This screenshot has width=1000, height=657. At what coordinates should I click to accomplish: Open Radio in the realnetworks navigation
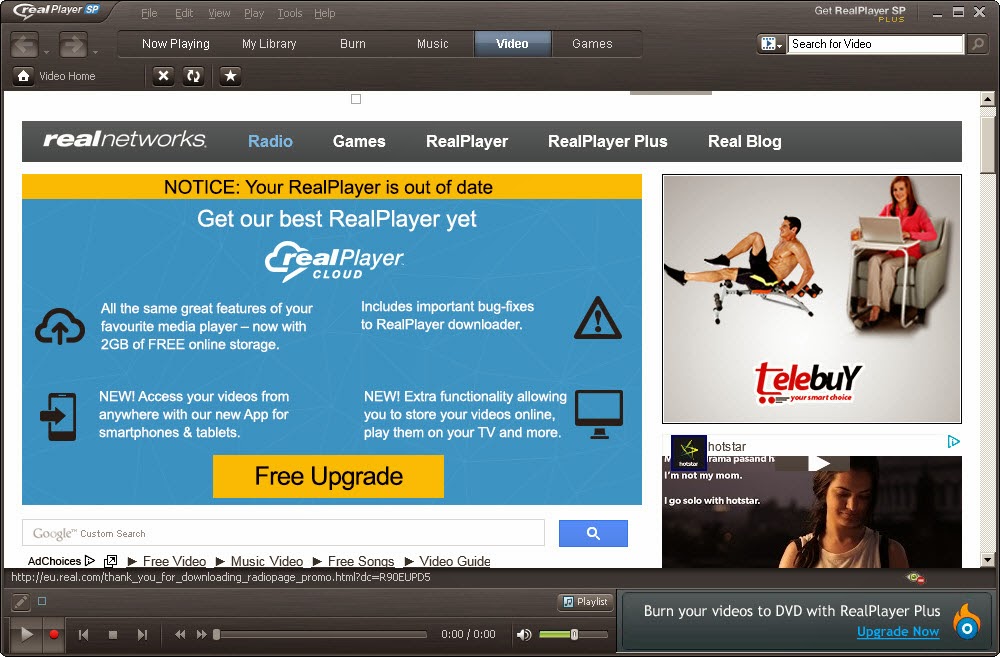[x=270, y=142]
